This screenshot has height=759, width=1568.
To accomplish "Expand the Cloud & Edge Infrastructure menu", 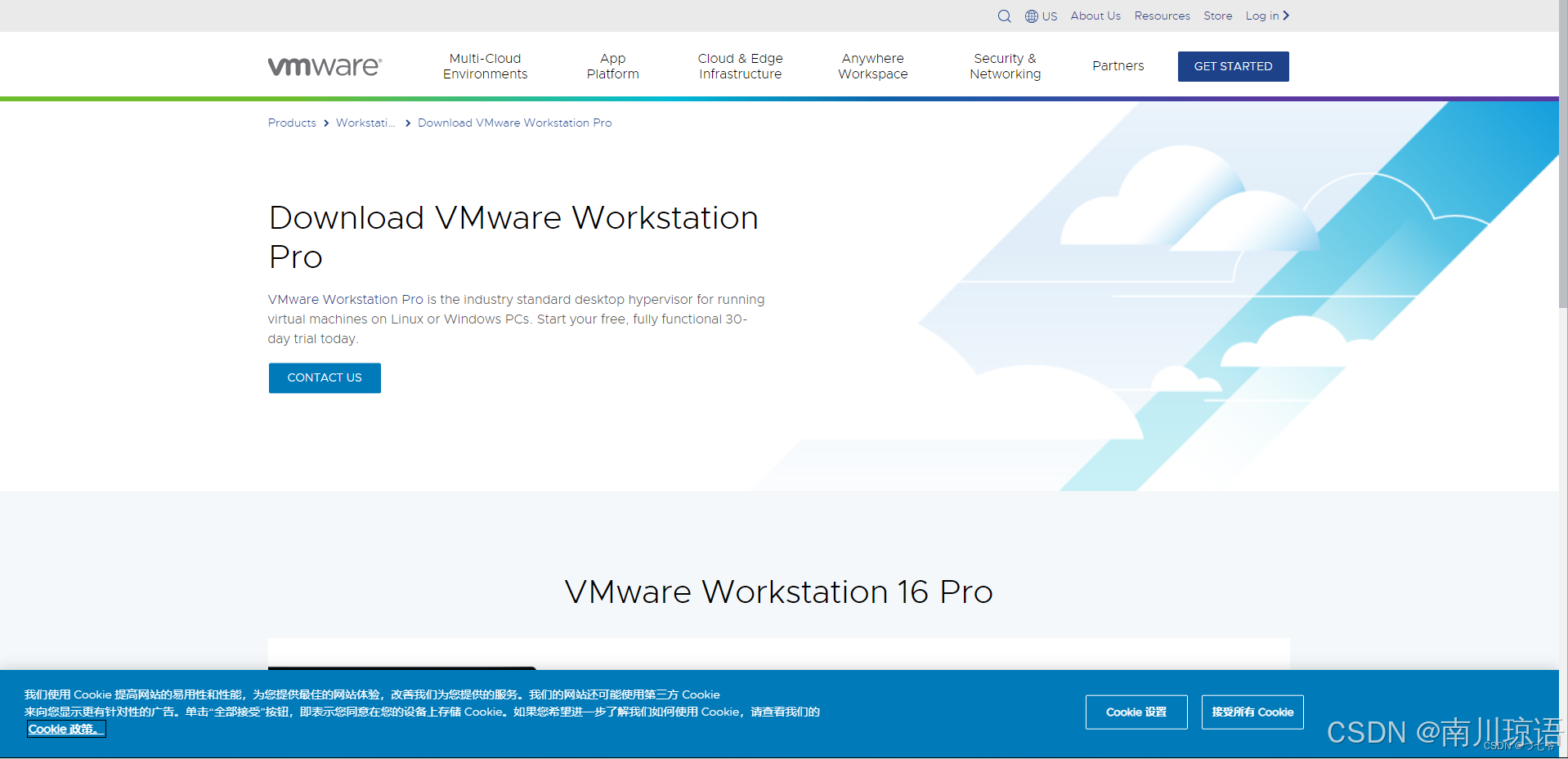I will (x=740, y=65).
